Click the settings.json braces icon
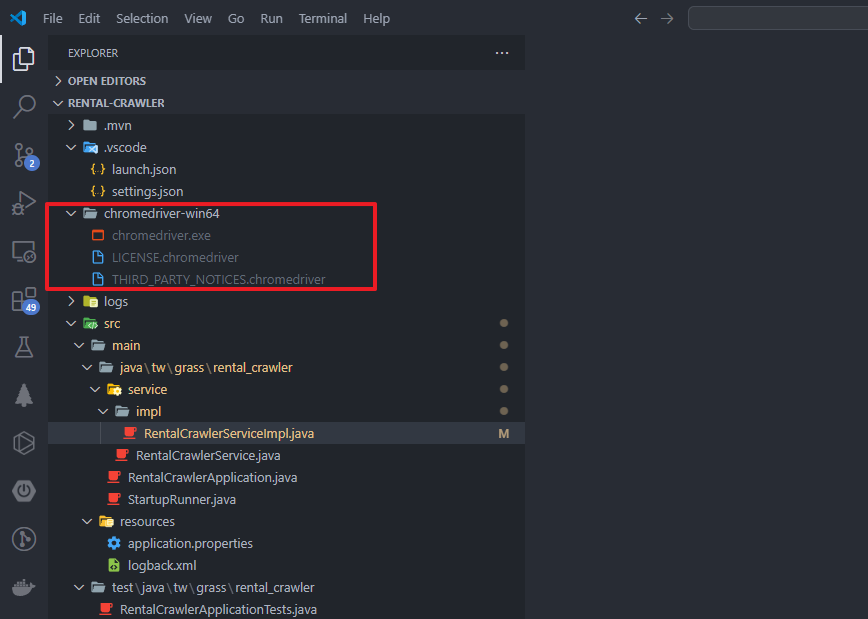This screenshot has width=868, height=619. coord(98,192)
